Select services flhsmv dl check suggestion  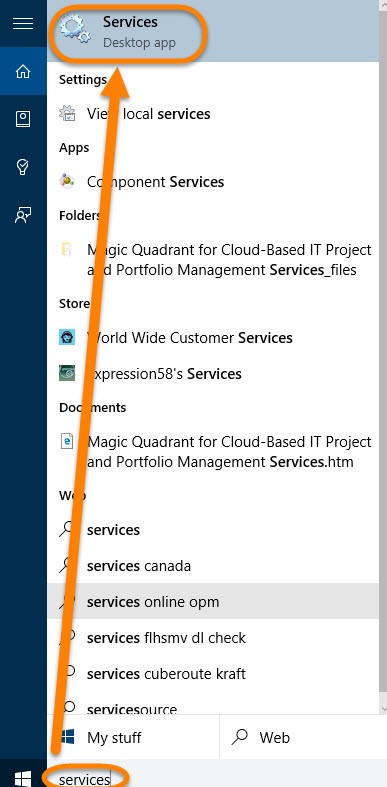[213, 637]
